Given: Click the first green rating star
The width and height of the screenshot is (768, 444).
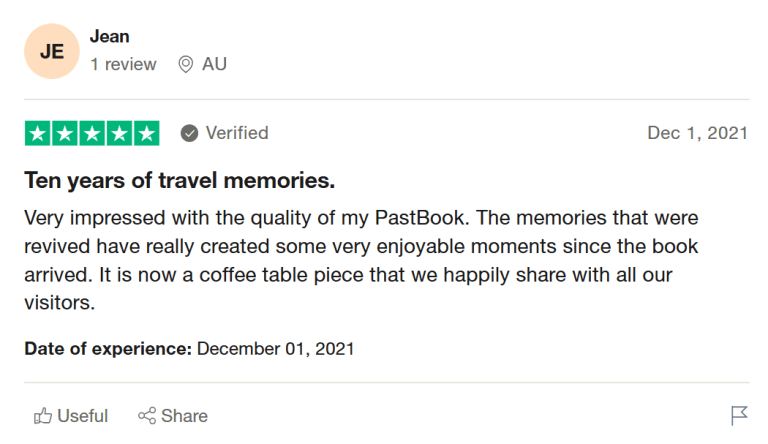Looking at the screenshot, I should 38,133.
